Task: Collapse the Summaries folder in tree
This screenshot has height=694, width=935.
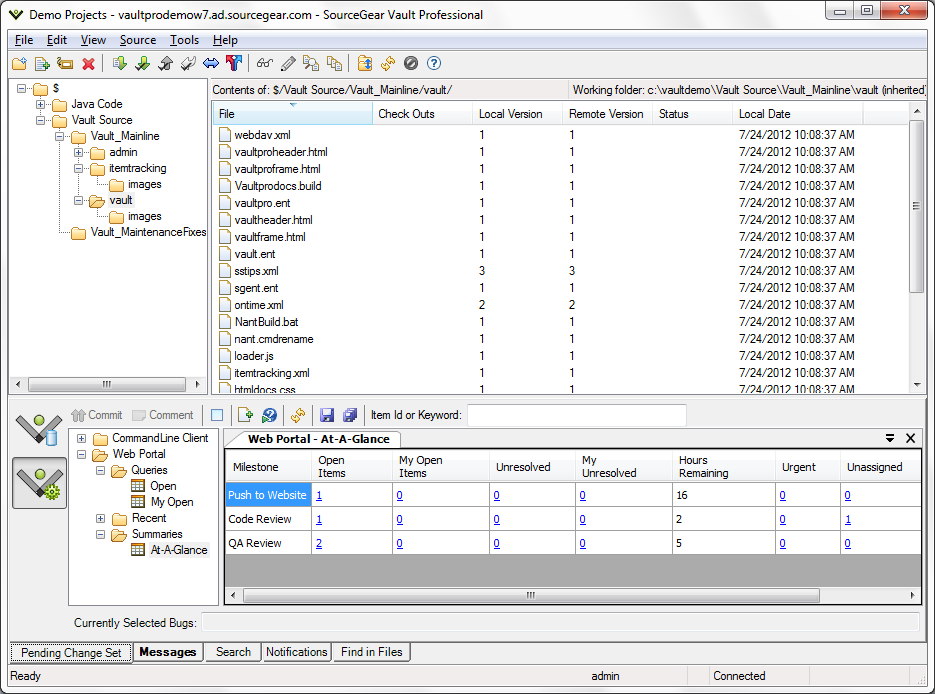Action: point(101,534)
